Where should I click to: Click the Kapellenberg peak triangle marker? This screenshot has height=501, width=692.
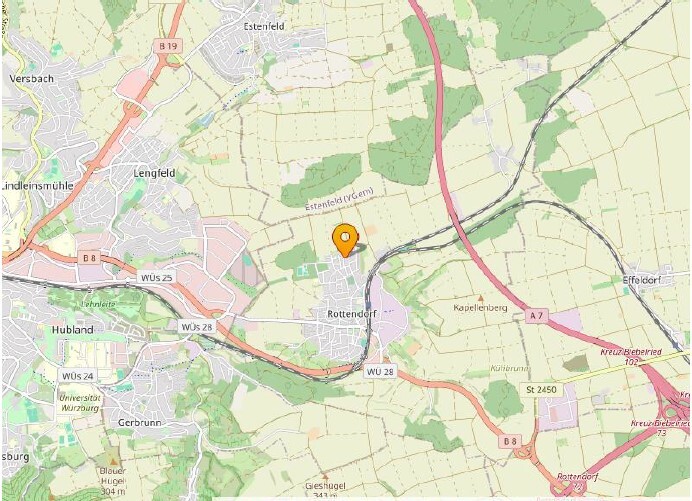tap(481, 299)
